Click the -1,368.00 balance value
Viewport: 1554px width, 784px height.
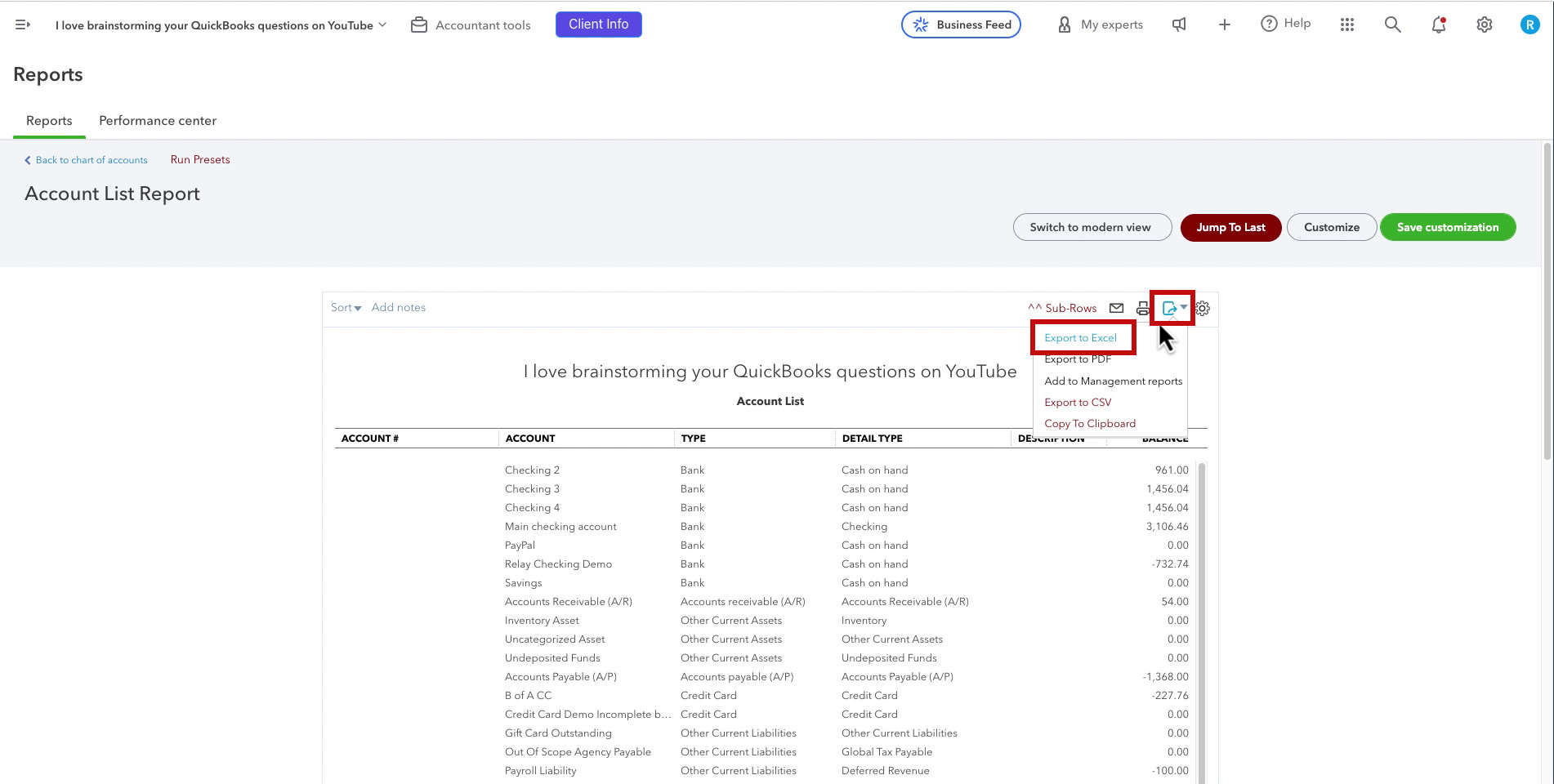point(1165,677)
